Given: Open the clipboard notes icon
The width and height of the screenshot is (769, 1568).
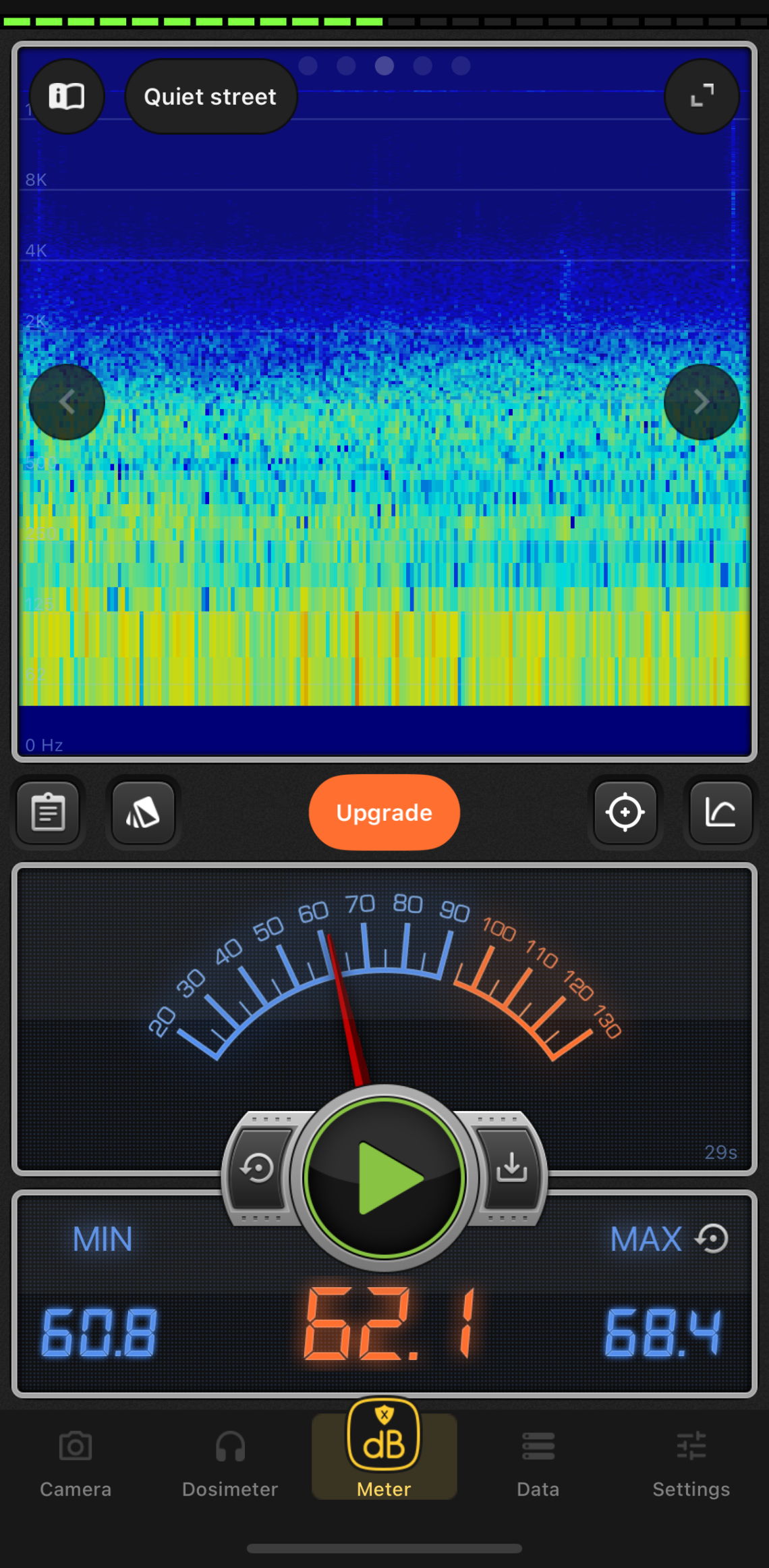Looking at the screenshot, I should (49, 812).
